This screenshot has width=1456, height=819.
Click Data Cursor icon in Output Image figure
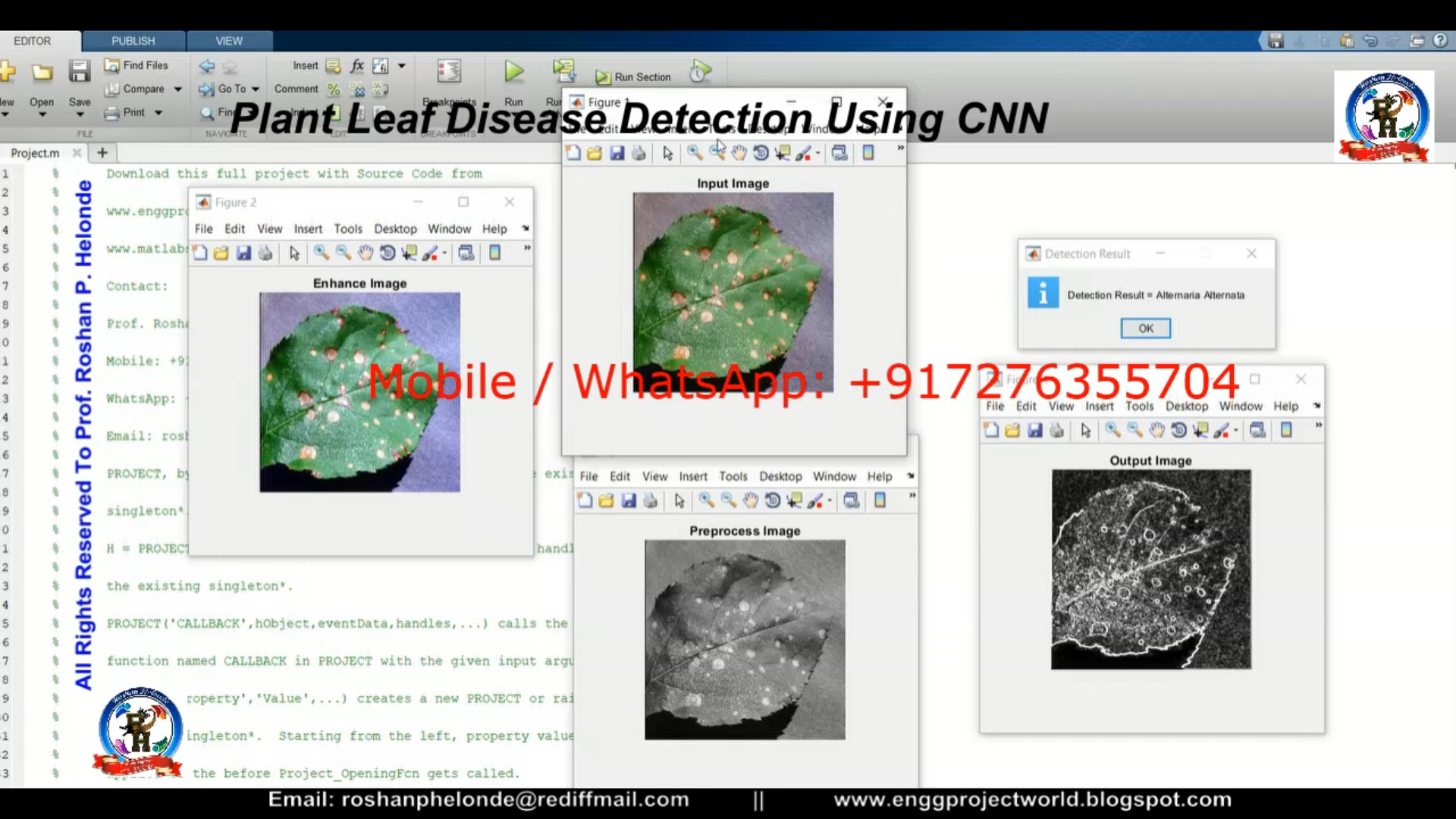click(1200, 431)
